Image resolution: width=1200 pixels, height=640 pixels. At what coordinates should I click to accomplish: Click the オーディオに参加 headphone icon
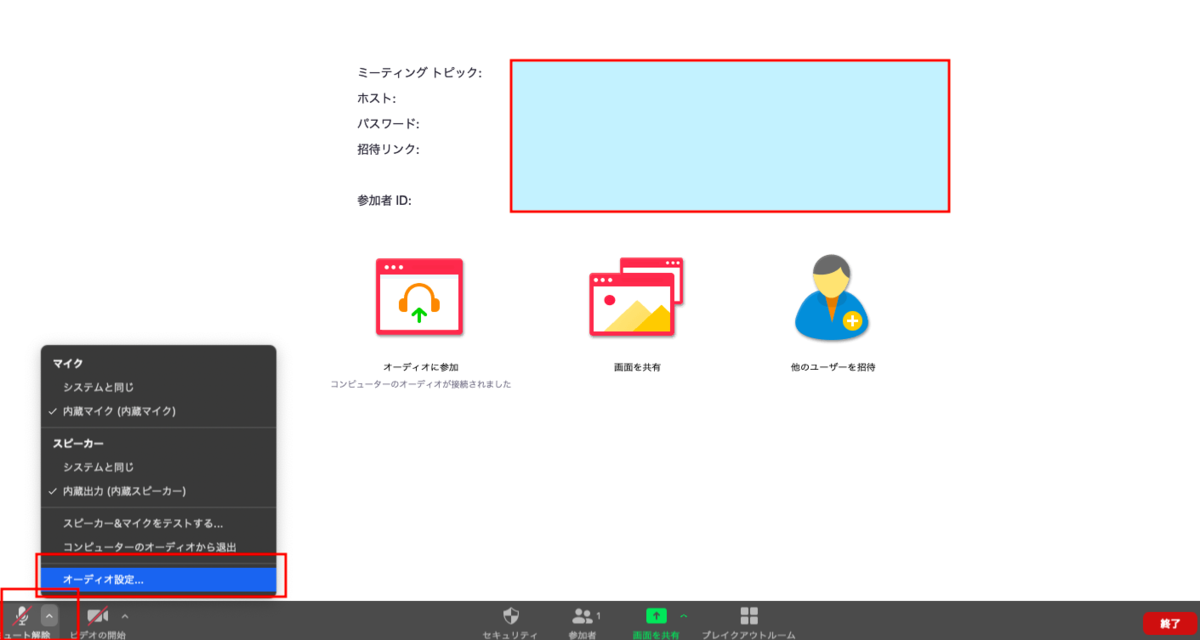tap(419, 296)
